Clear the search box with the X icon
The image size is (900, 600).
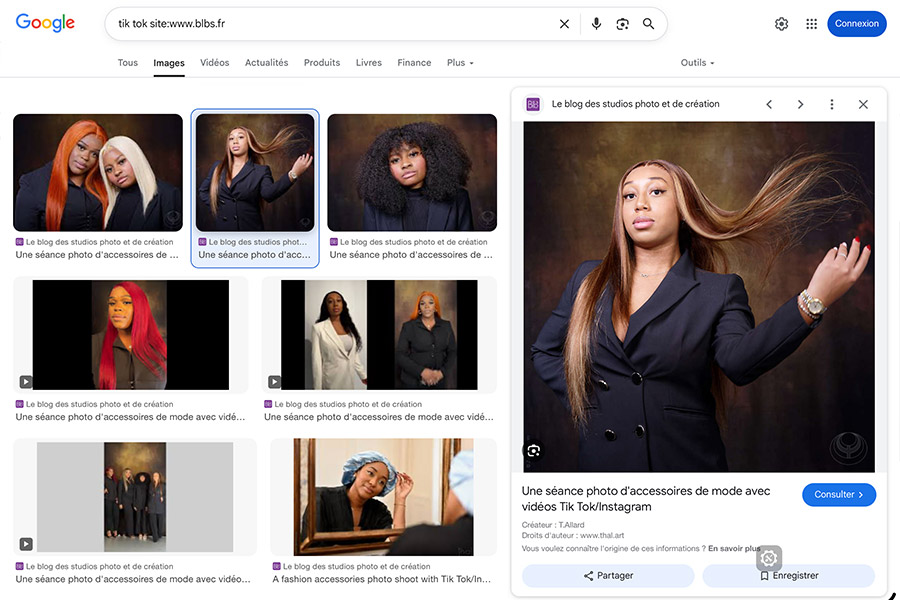(564, 24)
